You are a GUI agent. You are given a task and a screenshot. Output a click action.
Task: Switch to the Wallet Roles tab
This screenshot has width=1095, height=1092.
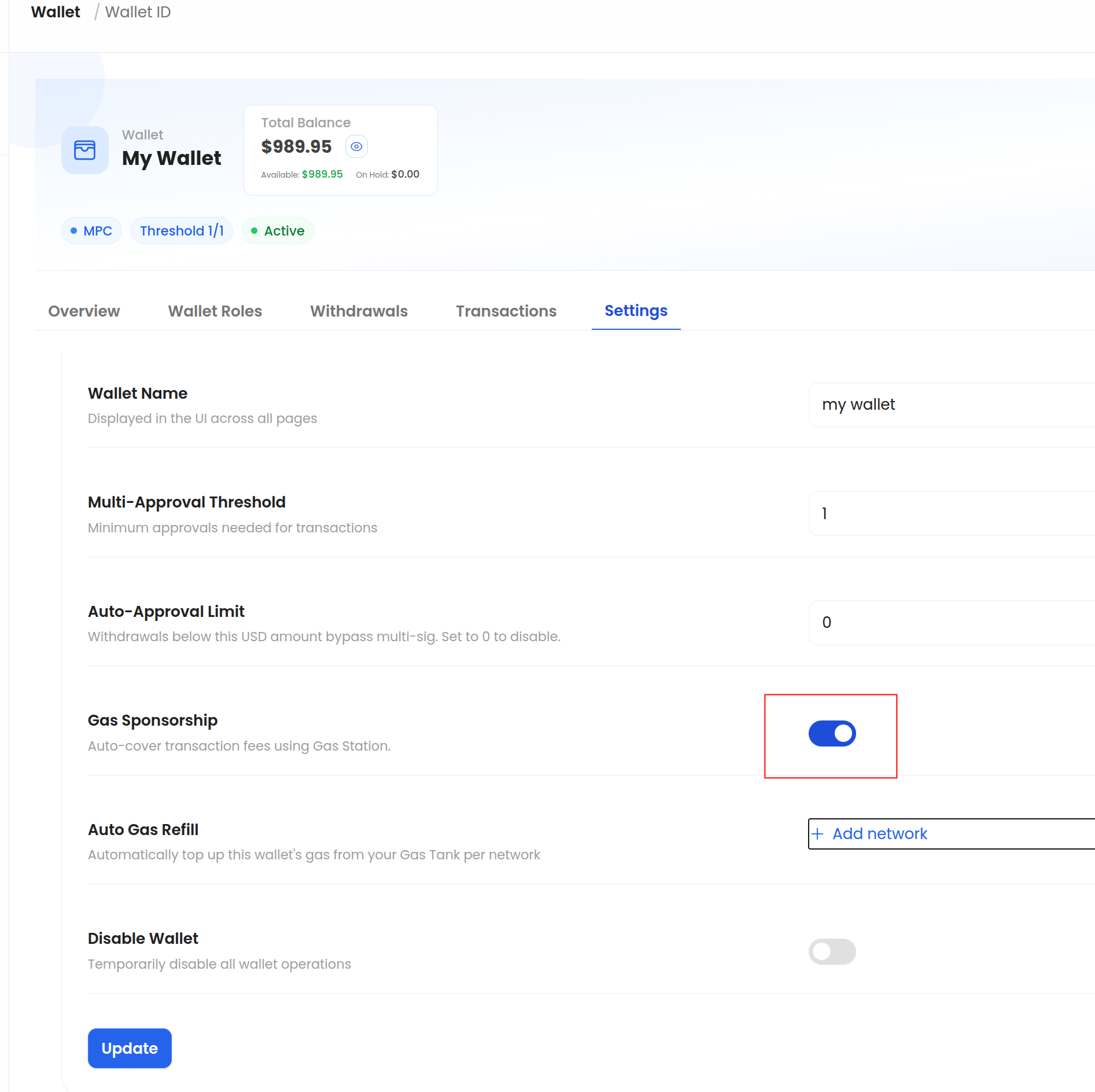point(215,311)
